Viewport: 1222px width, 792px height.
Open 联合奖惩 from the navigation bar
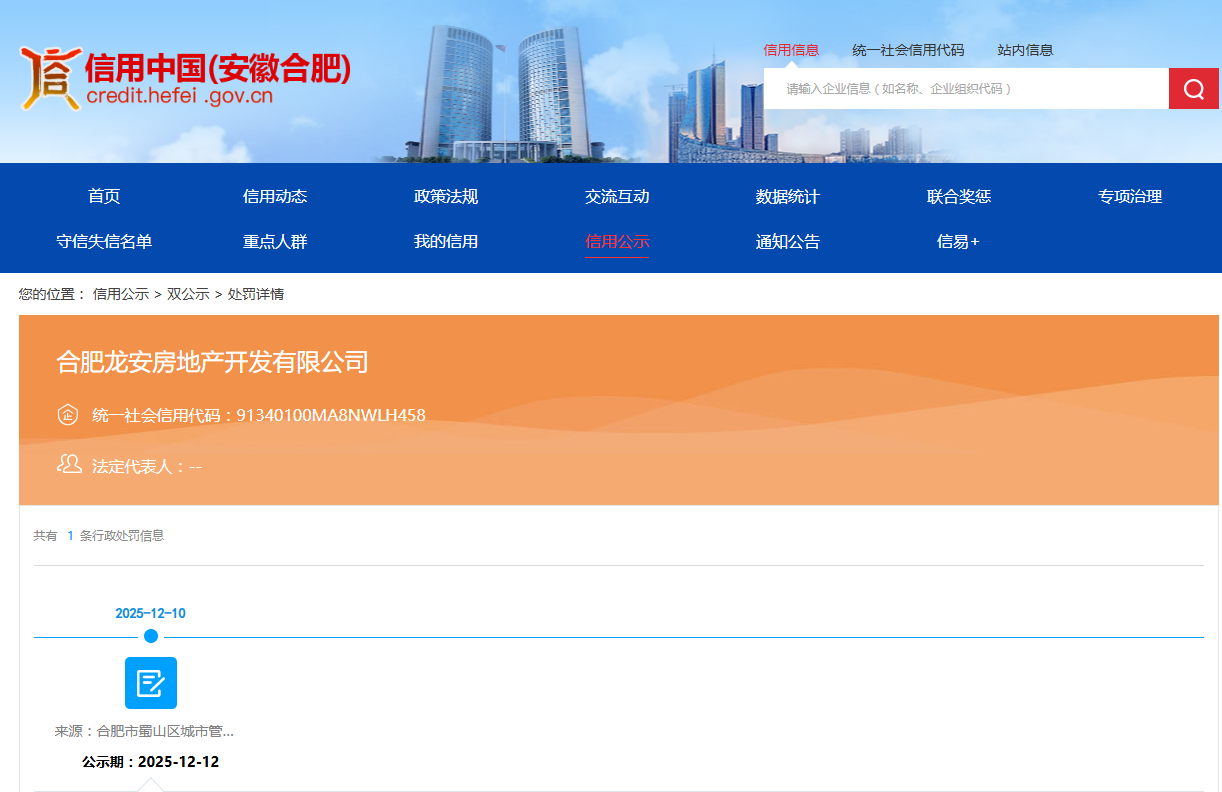point(957,196)
